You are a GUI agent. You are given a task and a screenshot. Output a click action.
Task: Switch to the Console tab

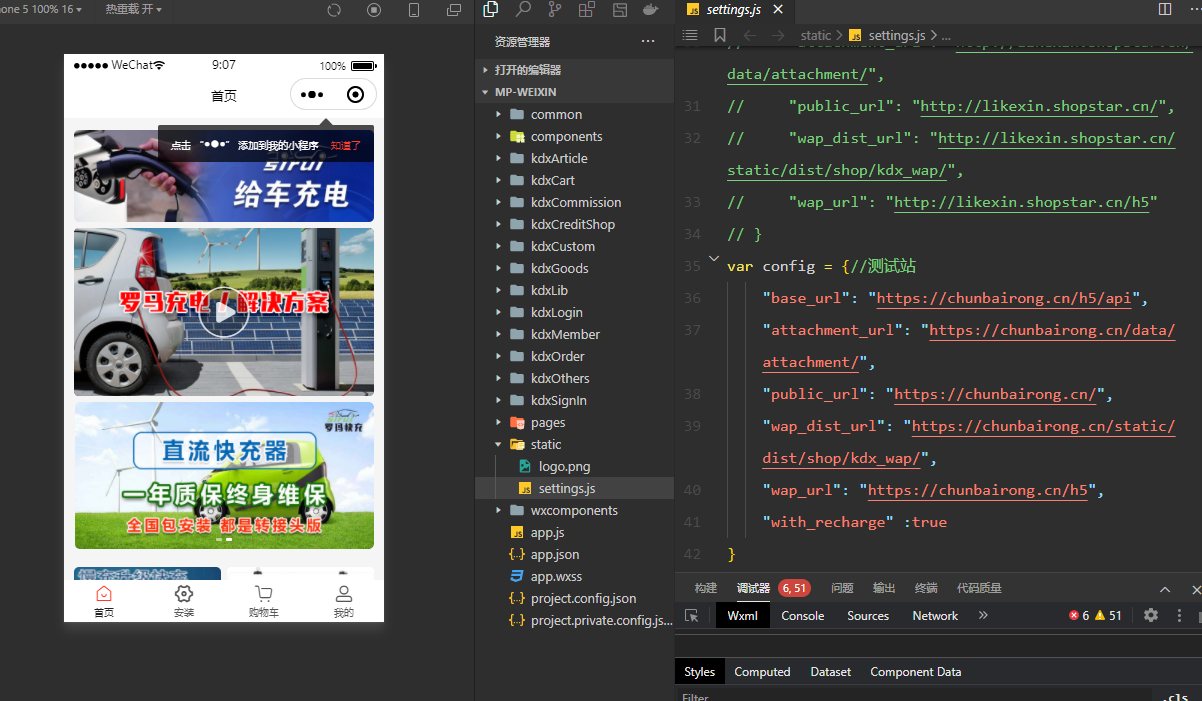802,616
